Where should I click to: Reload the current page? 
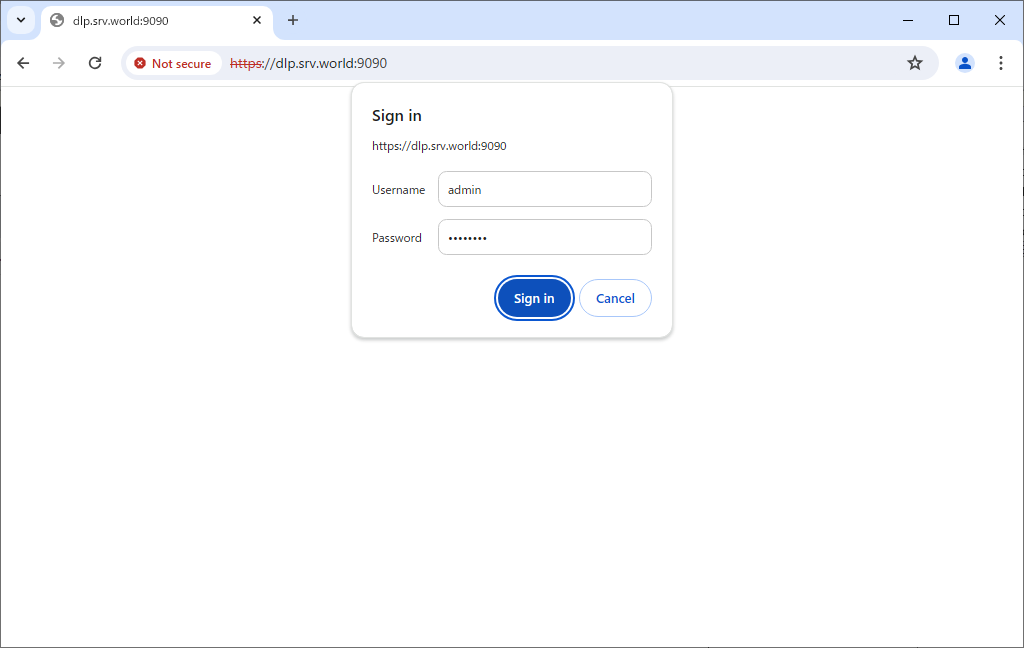(x=95, y=63)
